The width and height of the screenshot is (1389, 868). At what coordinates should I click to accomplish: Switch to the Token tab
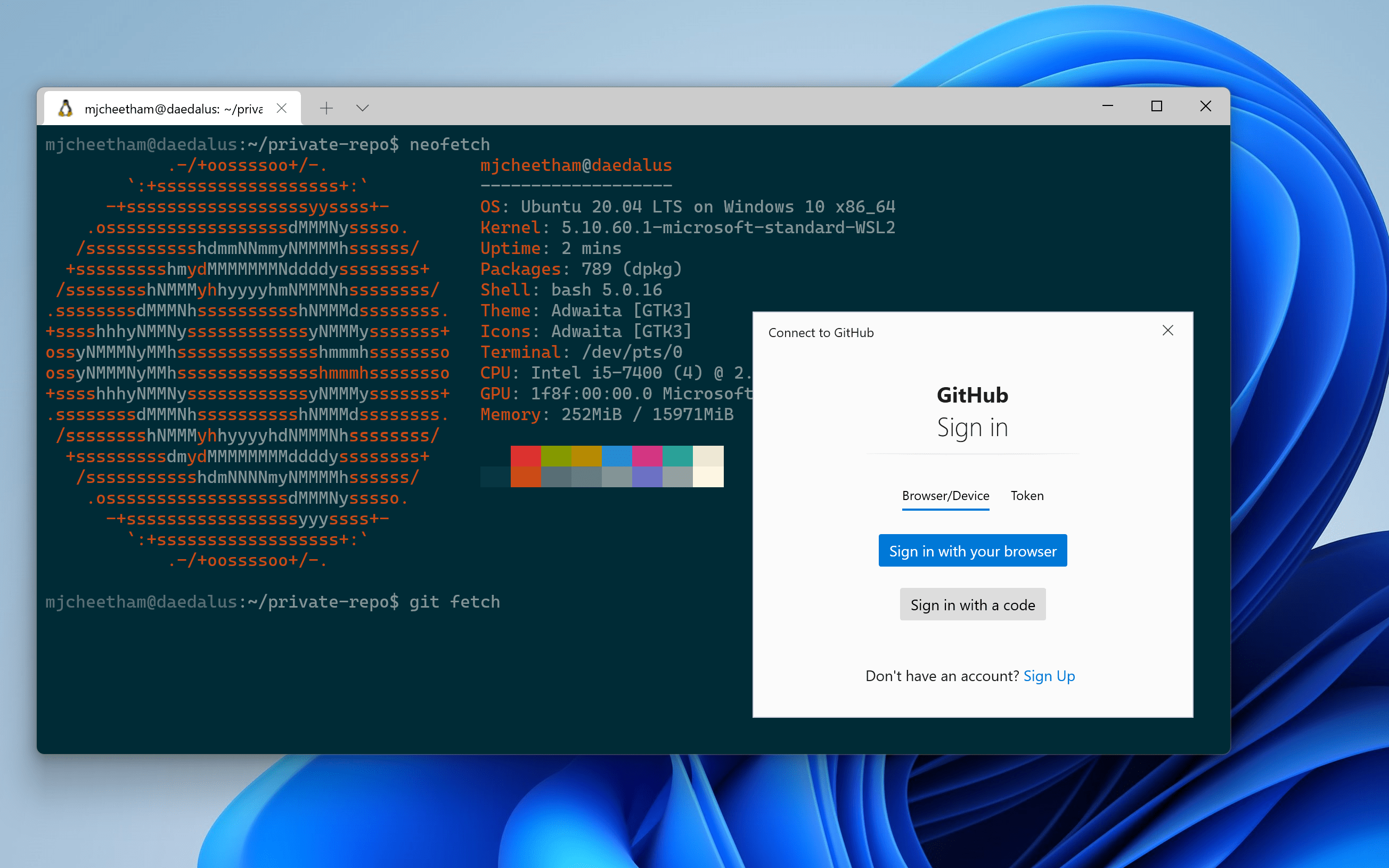[x=1027, y=495]
